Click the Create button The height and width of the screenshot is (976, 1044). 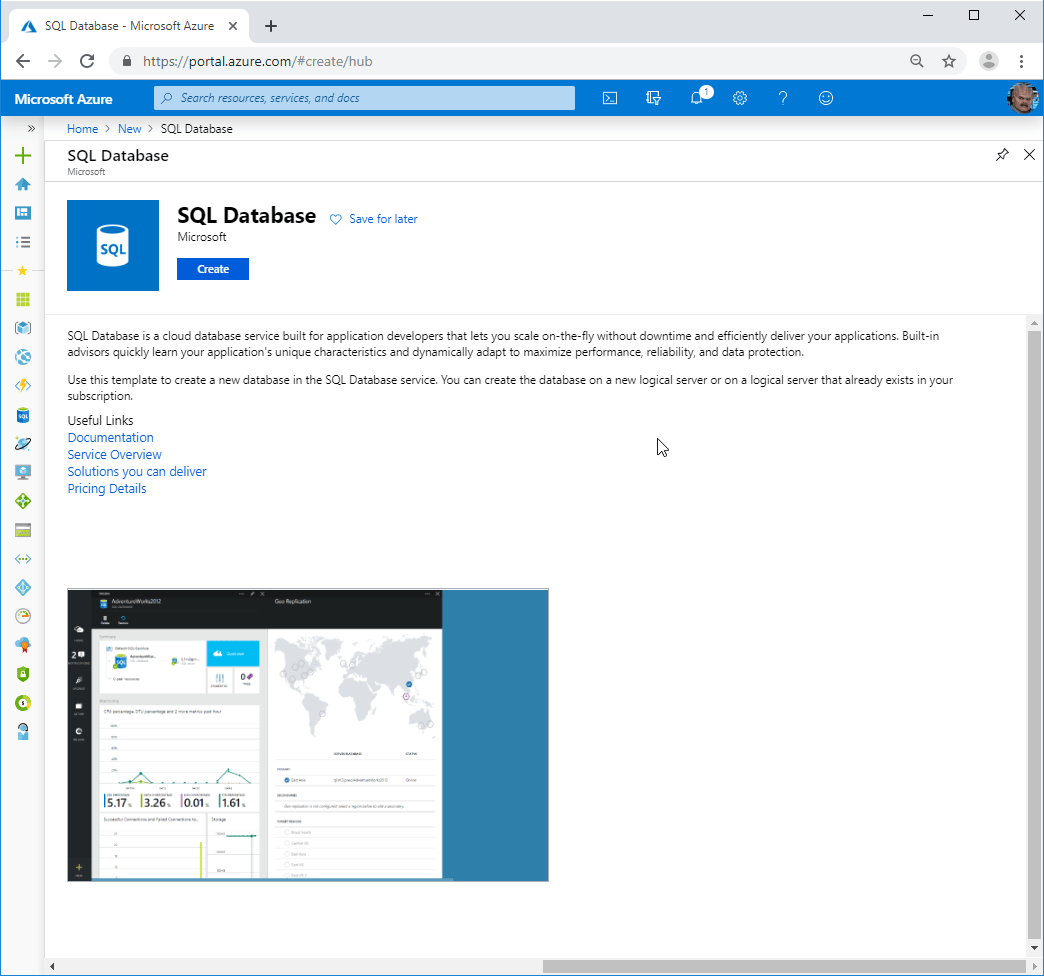(213, 269)
